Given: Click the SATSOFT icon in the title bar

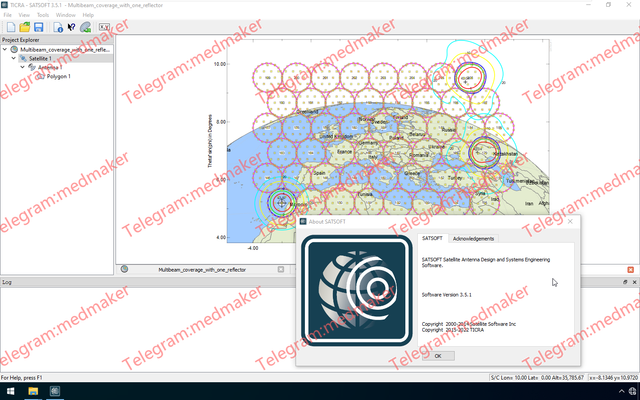Looking at the screenshot, I should click(x=4, y=5).
